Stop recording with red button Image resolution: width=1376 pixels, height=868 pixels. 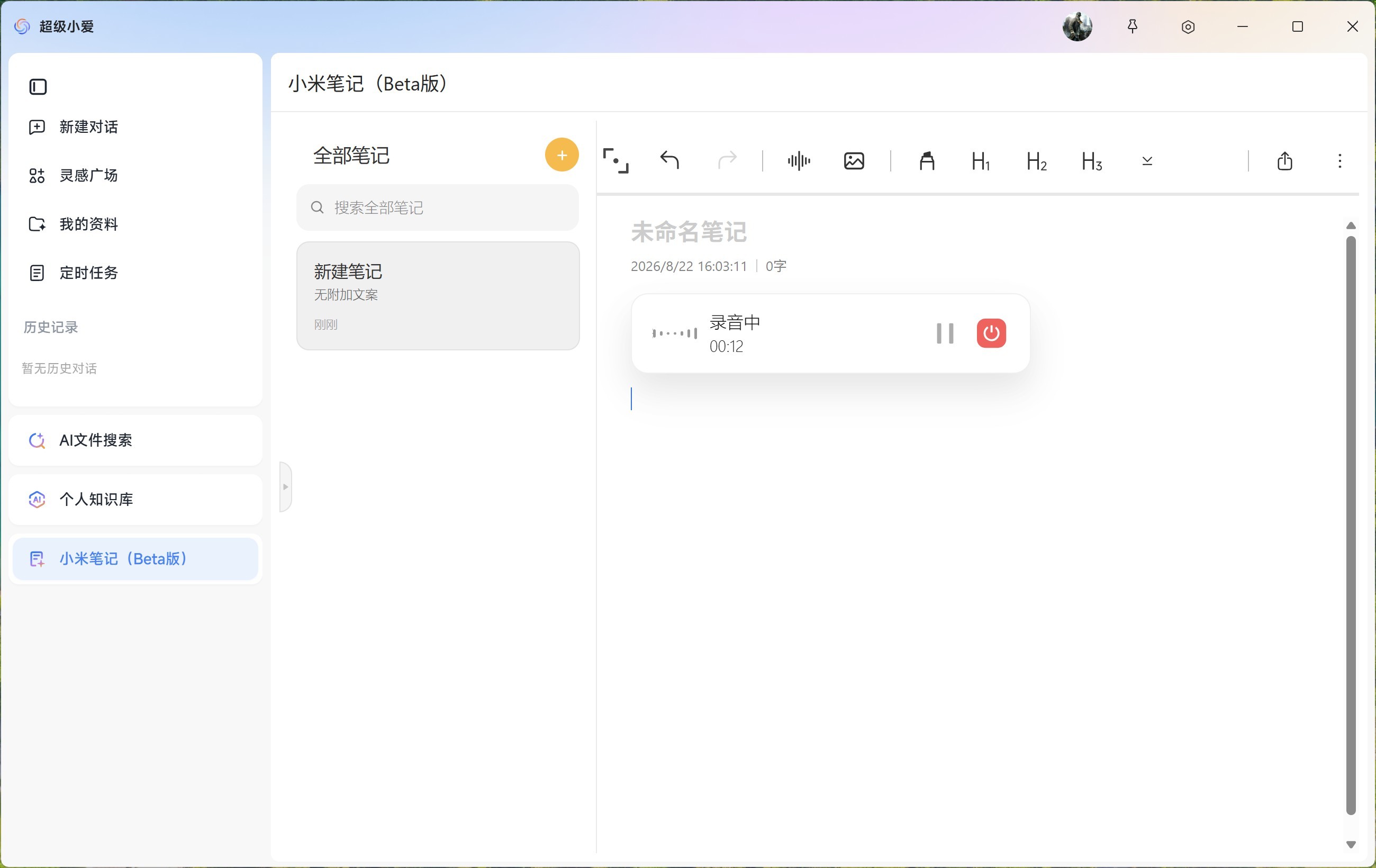click(x=991, y=333)
